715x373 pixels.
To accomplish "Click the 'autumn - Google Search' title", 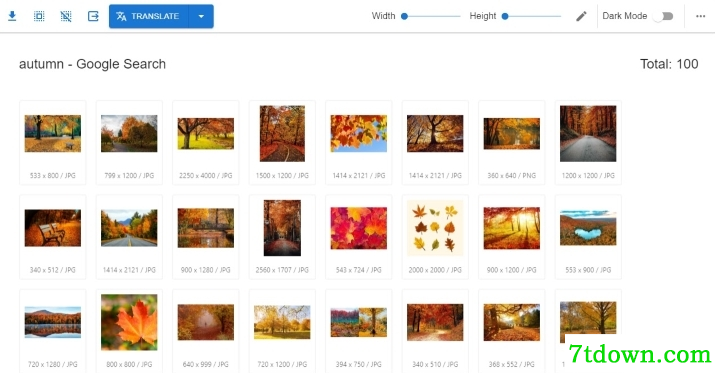I will (x=92, y=64).
